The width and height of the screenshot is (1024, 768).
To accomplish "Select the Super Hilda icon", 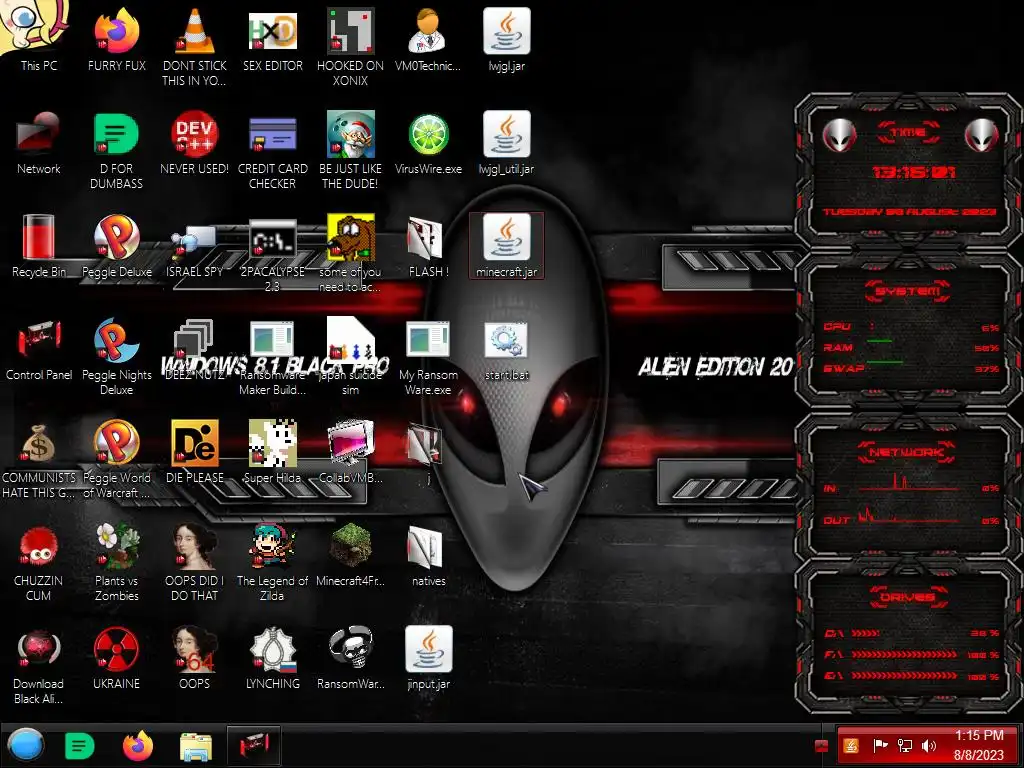I will [x=272, y=452].
